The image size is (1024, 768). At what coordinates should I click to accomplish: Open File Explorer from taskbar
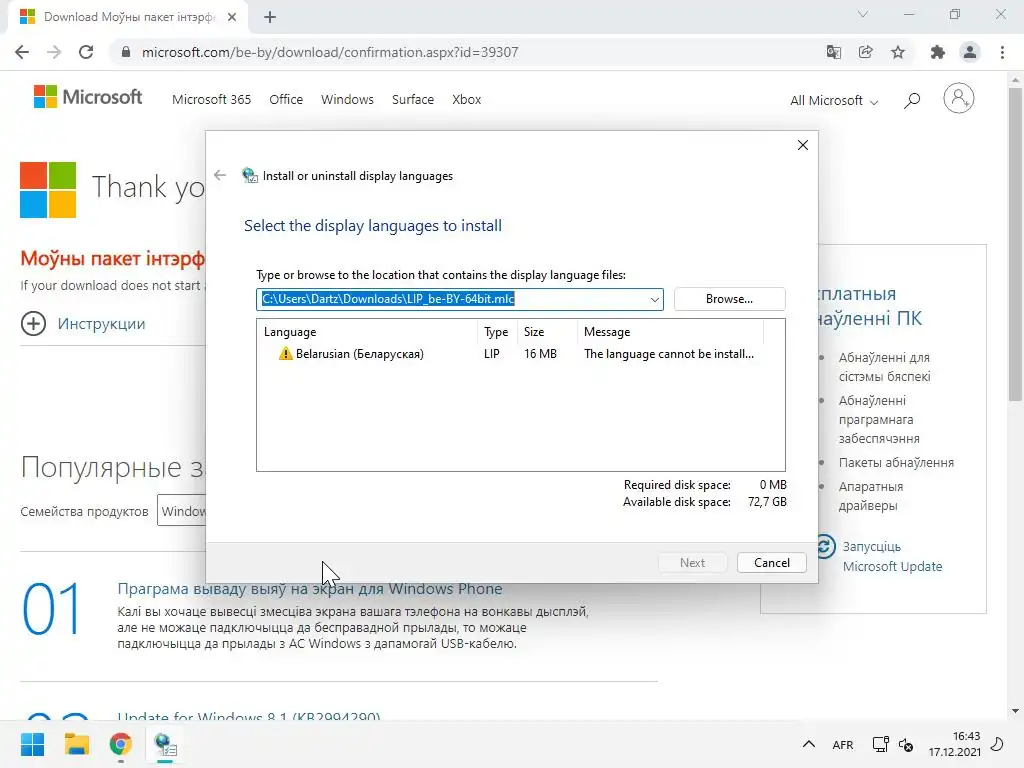coord(76,744)
